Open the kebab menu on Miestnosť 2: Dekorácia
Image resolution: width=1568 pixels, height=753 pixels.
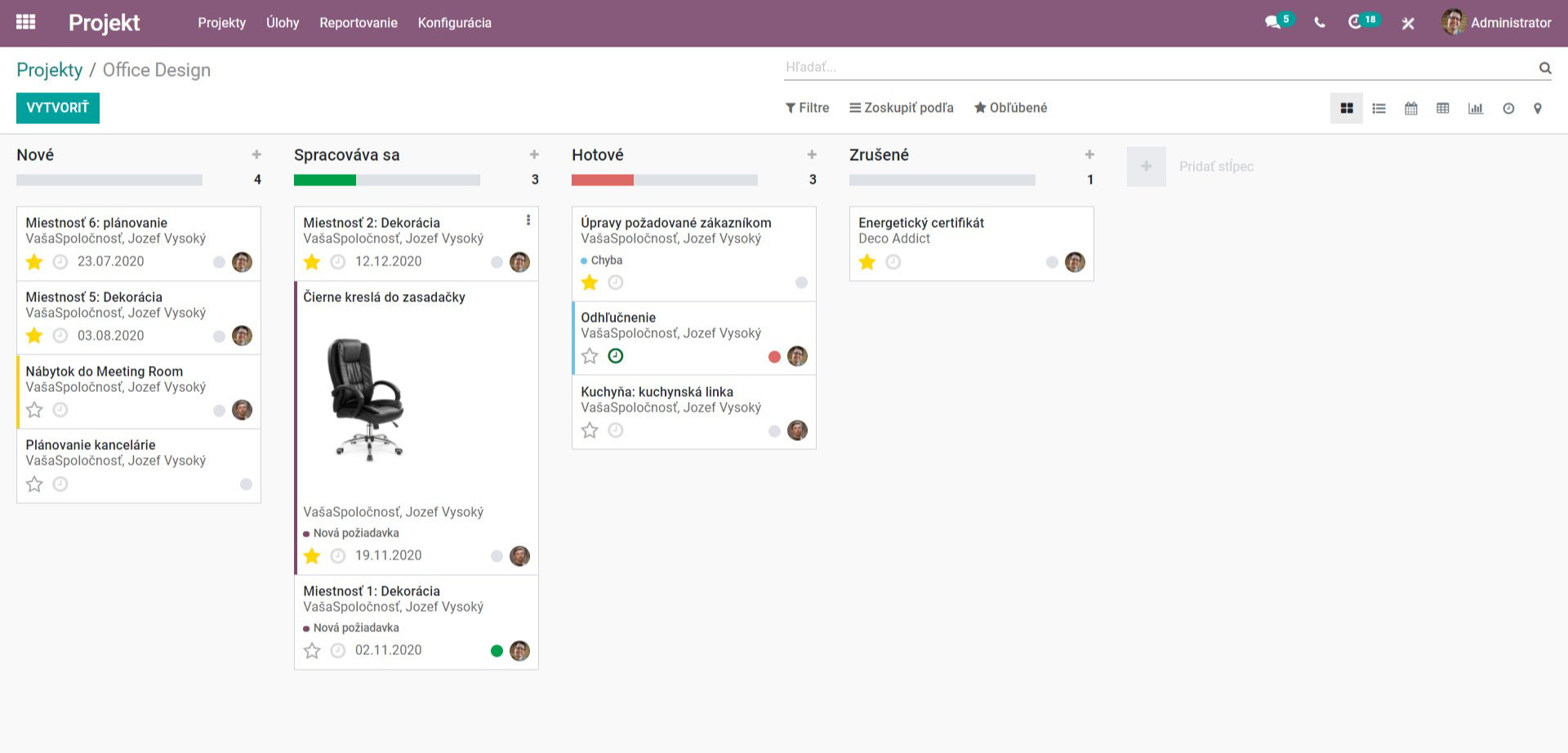(x=528, y=221)
